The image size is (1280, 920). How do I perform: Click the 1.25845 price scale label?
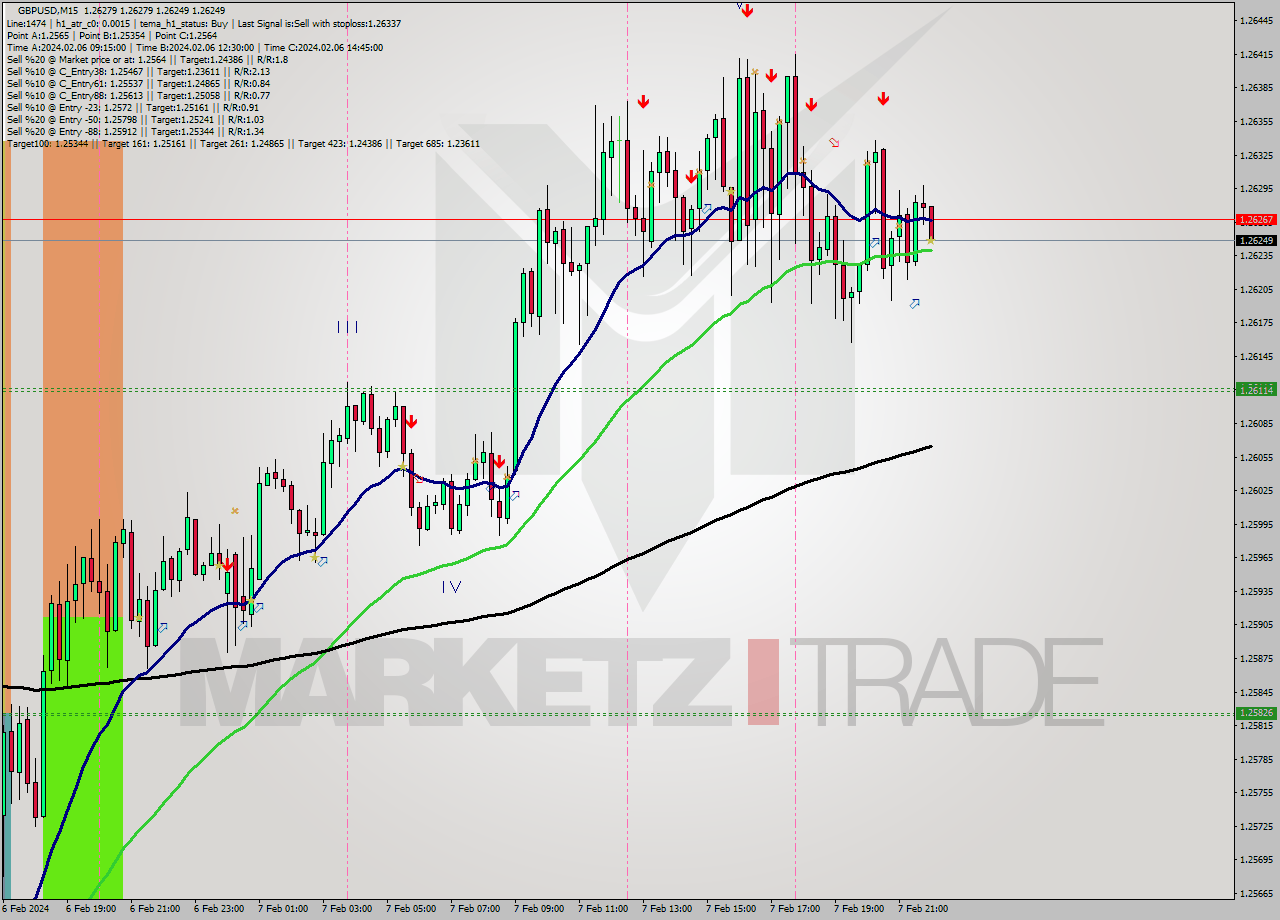pyautogui.click(x=1256, y=692)
